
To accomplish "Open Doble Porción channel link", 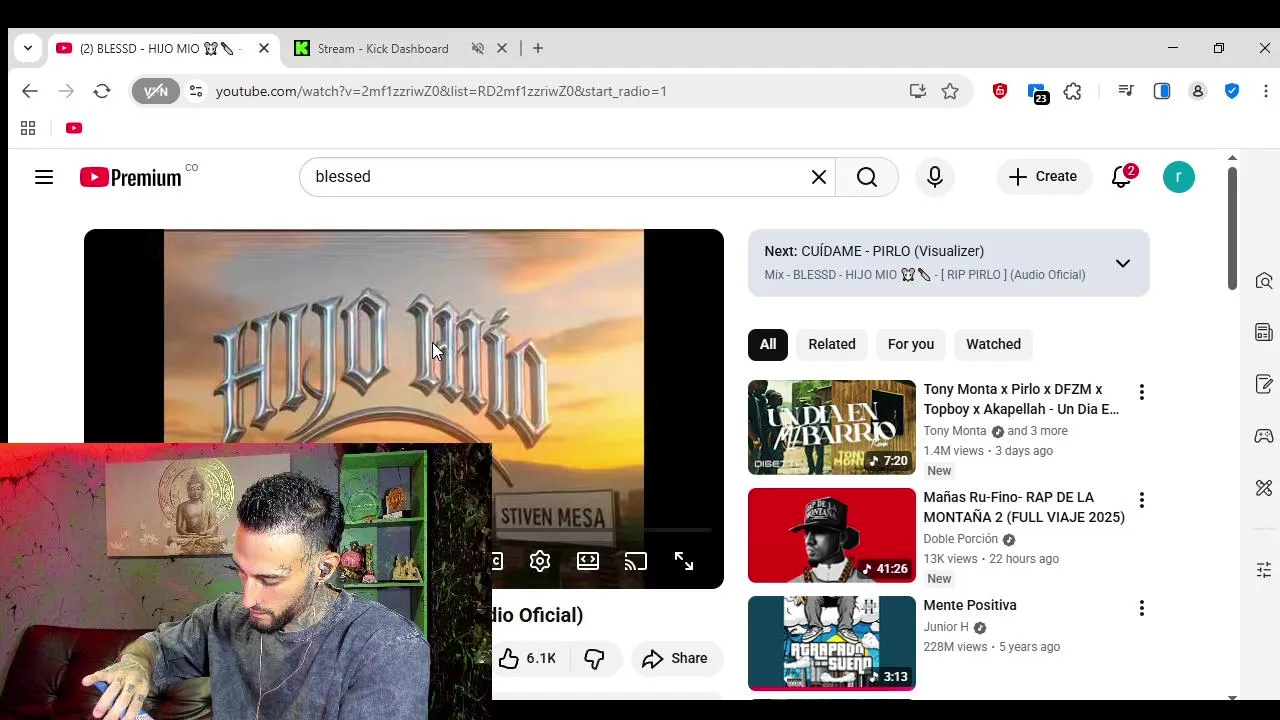I will point(961,539).
